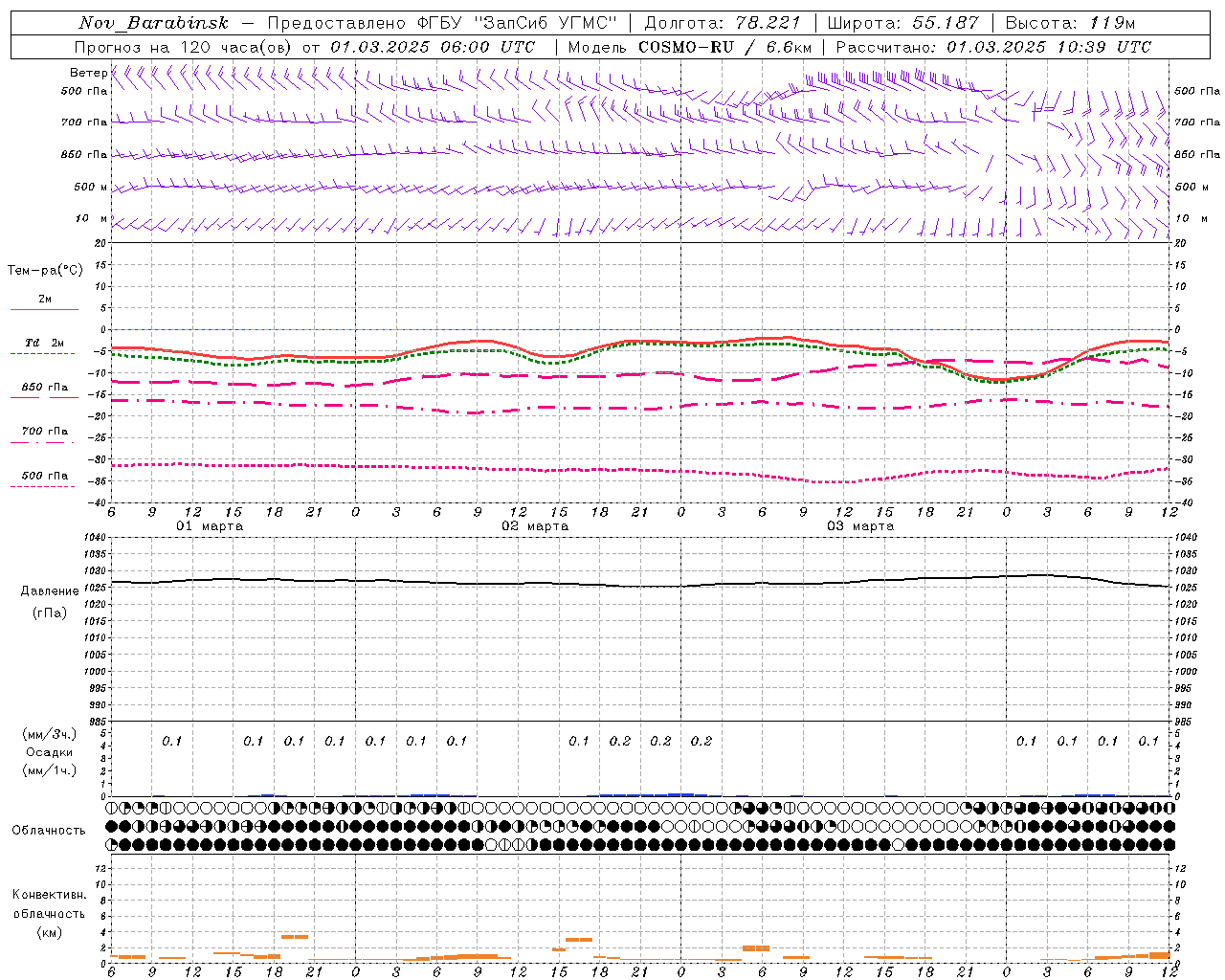1225x980 pixels.
Task: Select the provider text ФГБУ "ЗапСиб УГМС"
Action: tap(517, 23)
